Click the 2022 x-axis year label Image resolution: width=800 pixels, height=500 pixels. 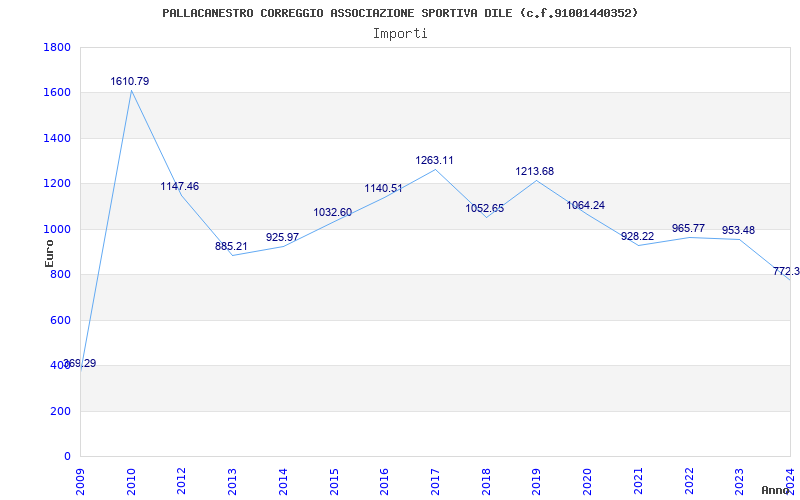[689, 482]
